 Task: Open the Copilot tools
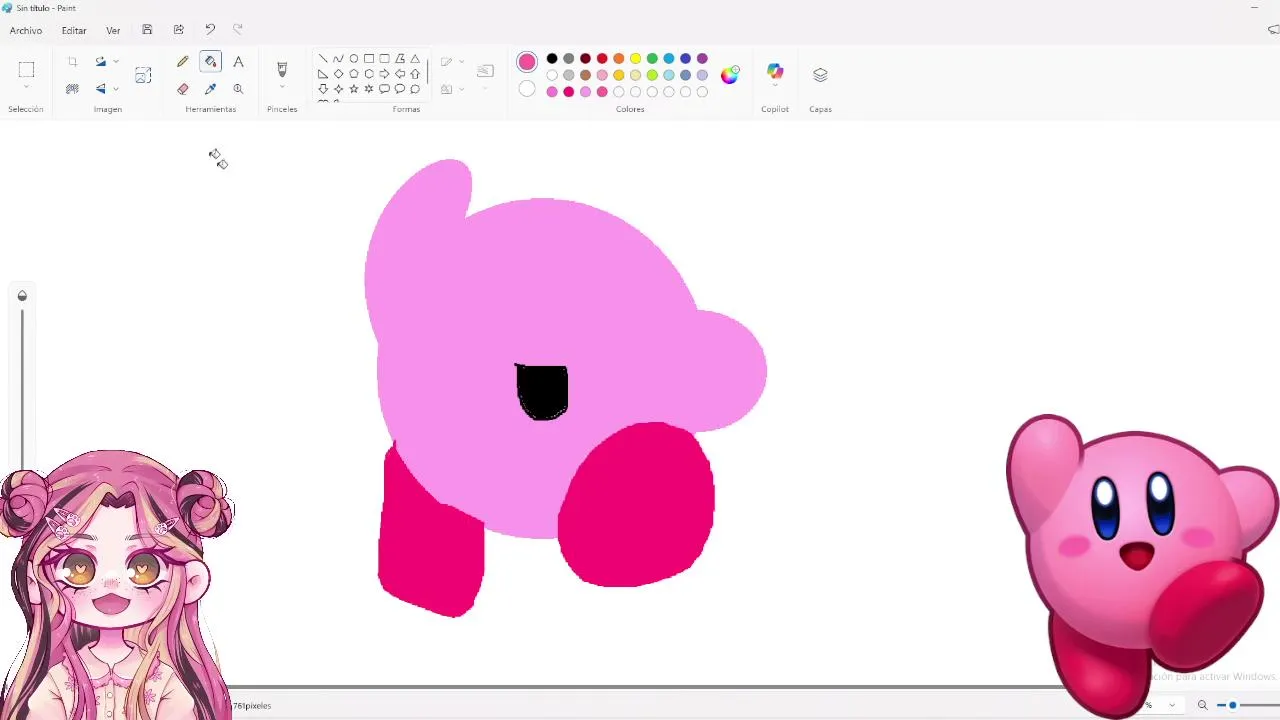[x=775, y=72]
